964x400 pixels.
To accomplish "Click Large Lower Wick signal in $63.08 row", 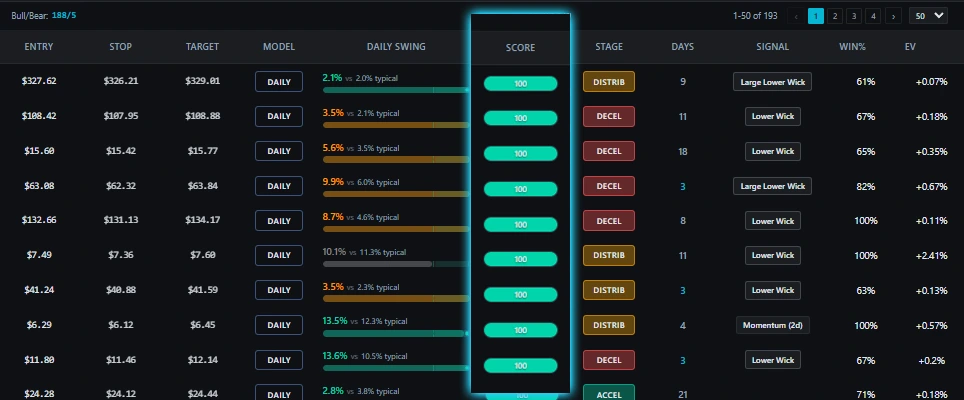I will tap(772, 186).
